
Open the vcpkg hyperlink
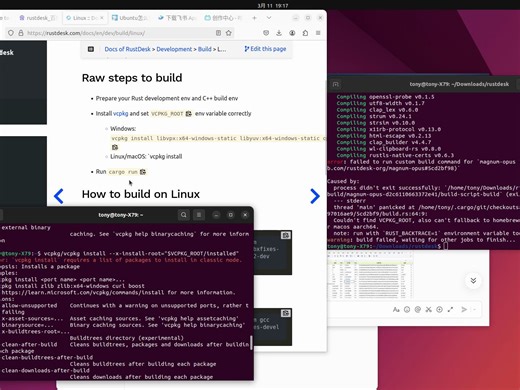click(x=120, y=113)
